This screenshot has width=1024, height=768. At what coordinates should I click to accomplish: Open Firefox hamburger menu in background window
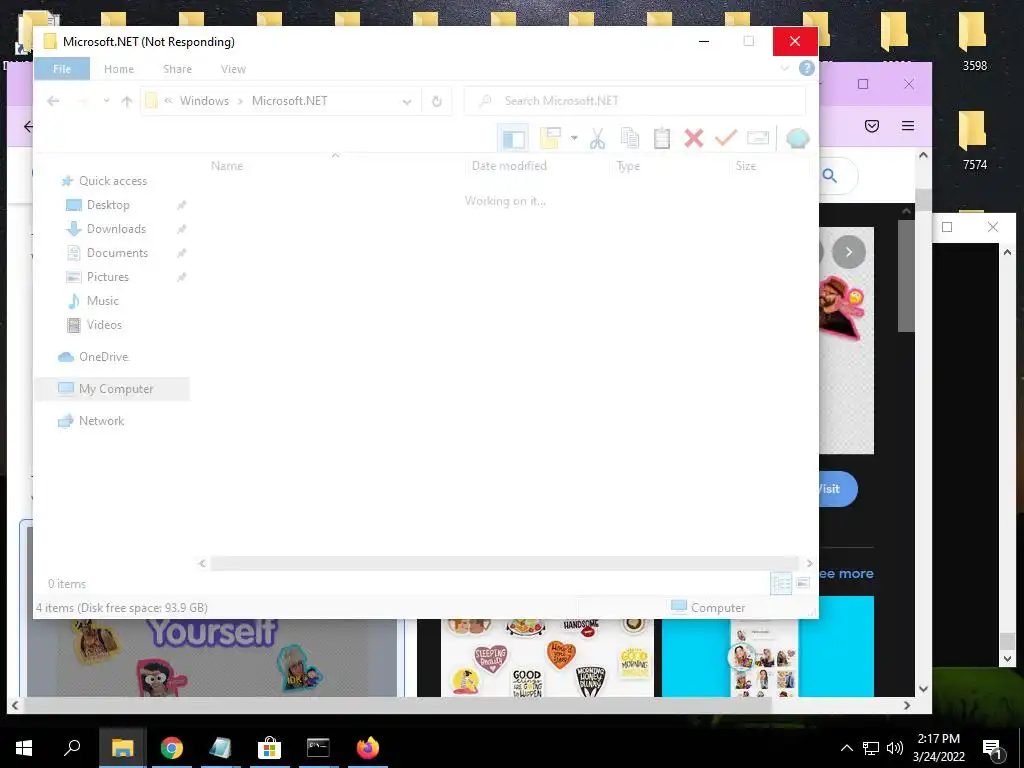click(908, 125)
